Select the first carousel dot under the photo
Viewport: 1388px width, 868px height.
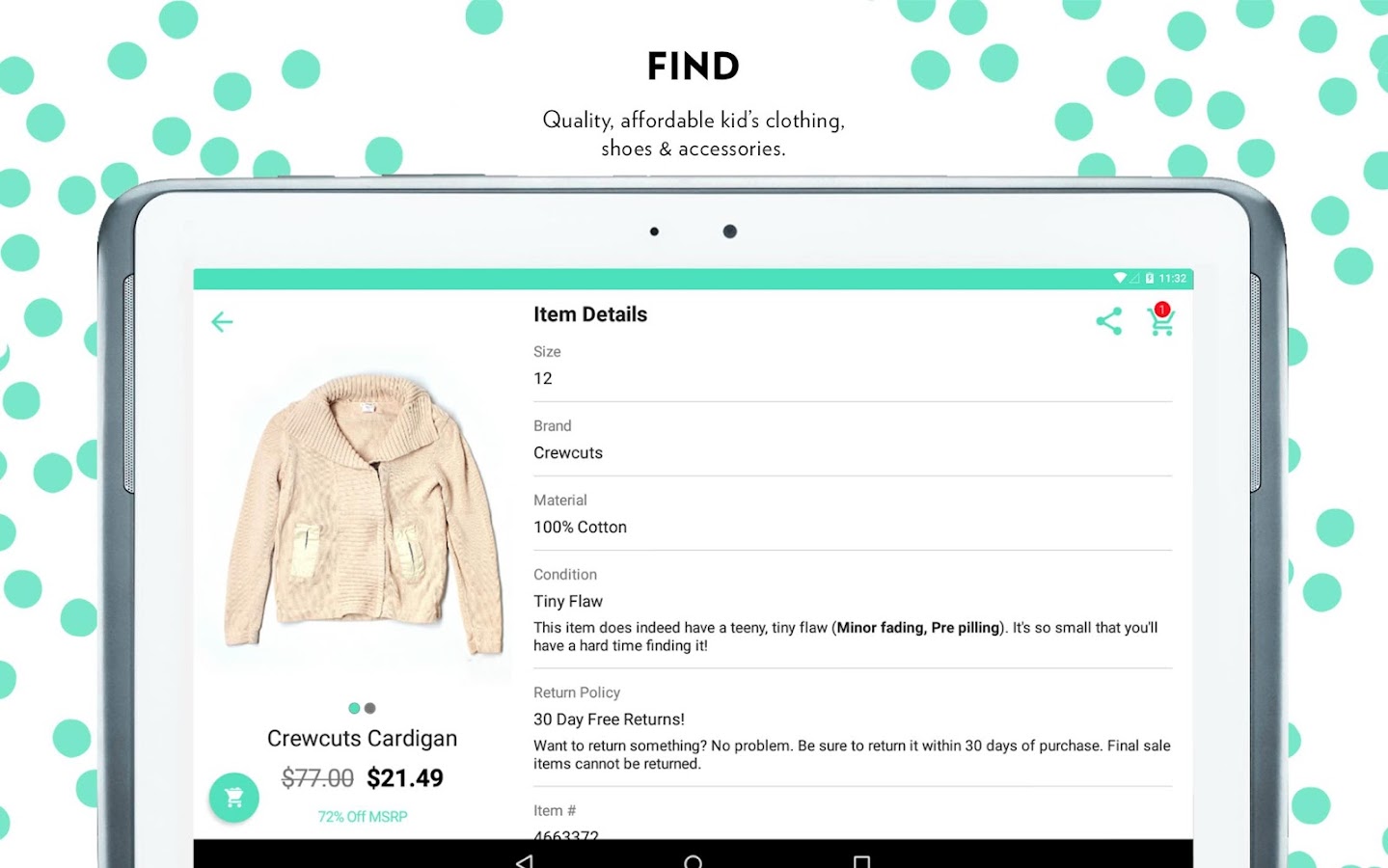[353, 707]
